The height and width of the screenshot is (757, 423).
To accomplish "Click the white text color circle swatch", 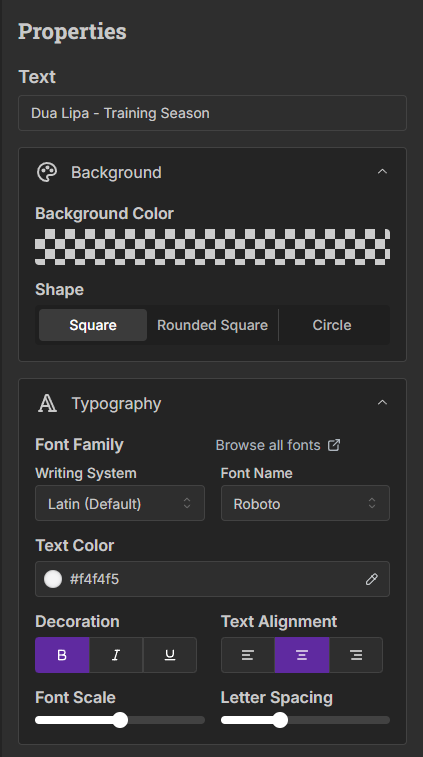I will (53, 579).
